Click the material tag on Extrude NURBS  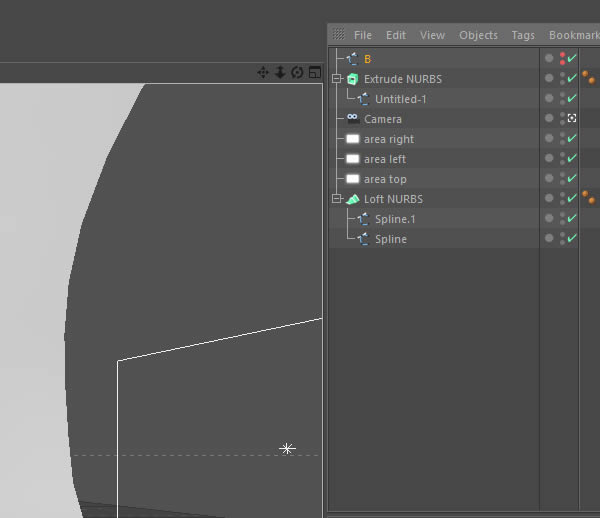(x=589, y=77)
